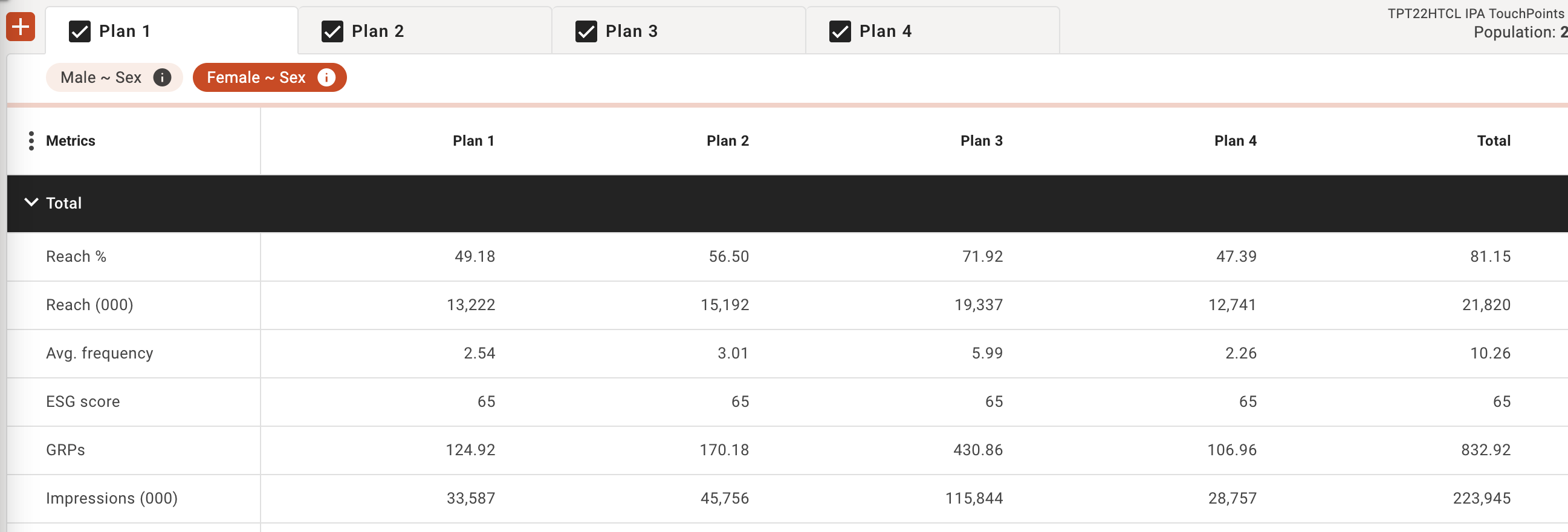
Task: Switch to the Plan 3 tab
Action: click(x=679, y=30)
